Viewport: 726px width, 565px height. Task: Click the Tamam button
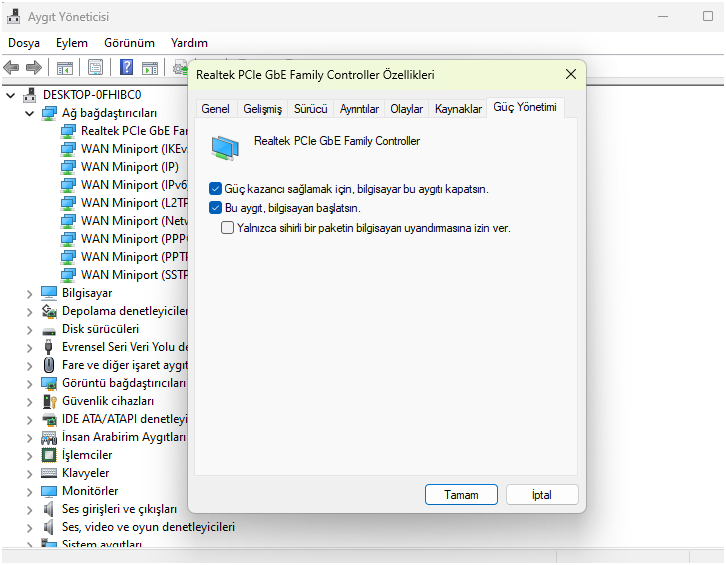(x=461, y=495)
